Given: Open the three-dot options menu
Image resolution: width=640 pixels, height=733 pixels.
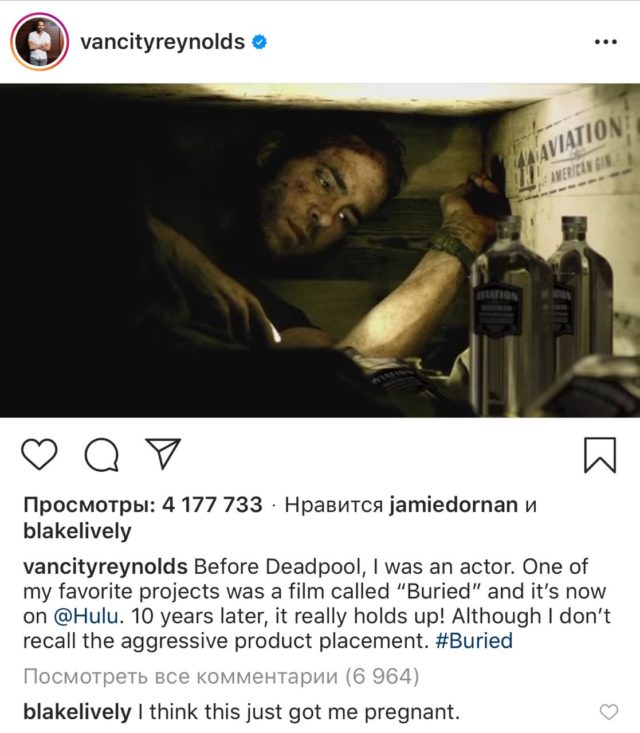Looking at the screenshot, I should click(606, 42).
